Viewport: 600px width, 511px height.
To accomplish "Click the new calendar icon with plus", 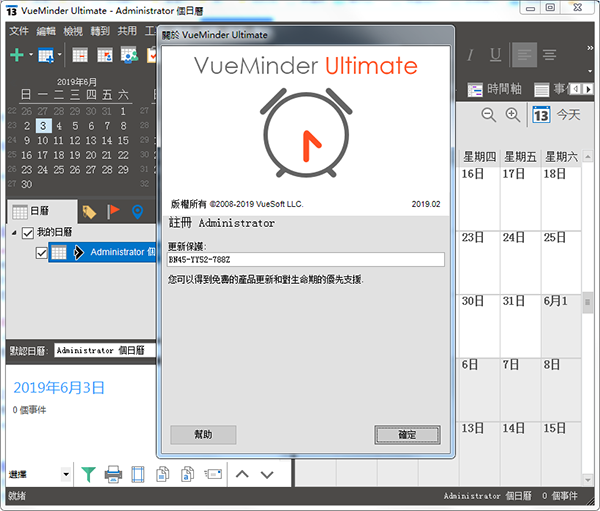I will click(46, 56).
